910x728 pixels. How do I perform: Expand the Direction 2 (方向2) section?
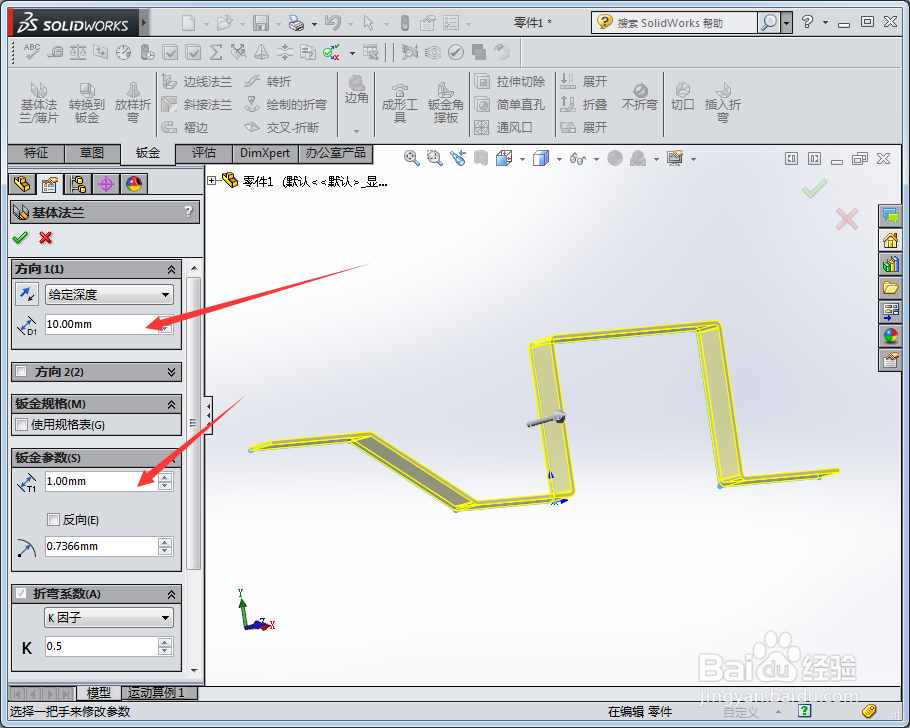point(171,372)
